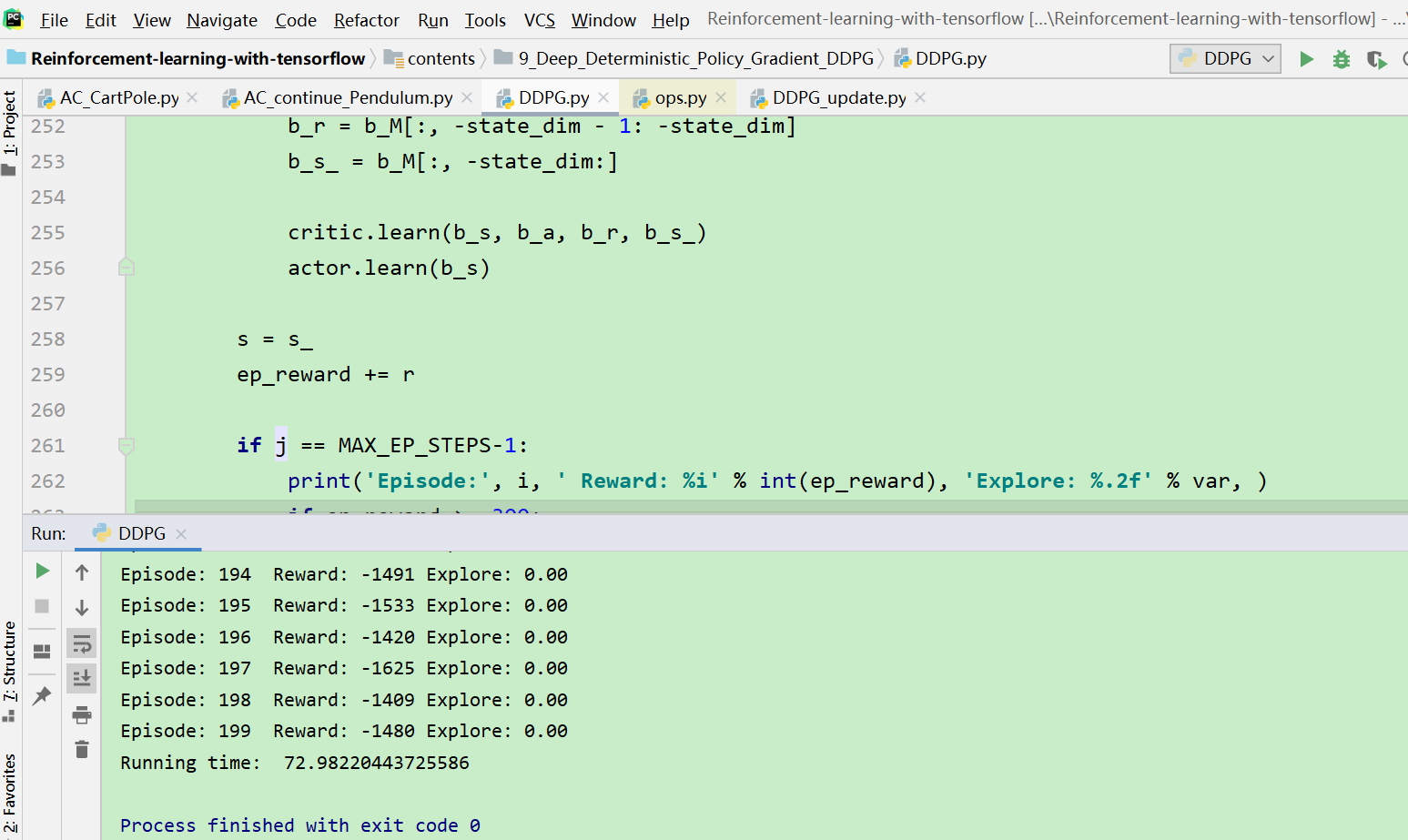Run DDPG with coverage

1377,57
